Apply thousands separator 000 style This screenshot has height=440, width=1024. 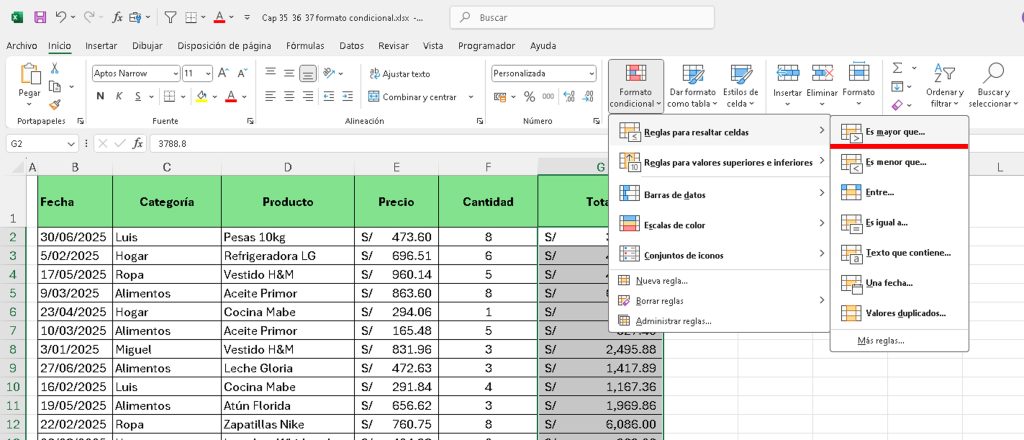click(549, 97)
